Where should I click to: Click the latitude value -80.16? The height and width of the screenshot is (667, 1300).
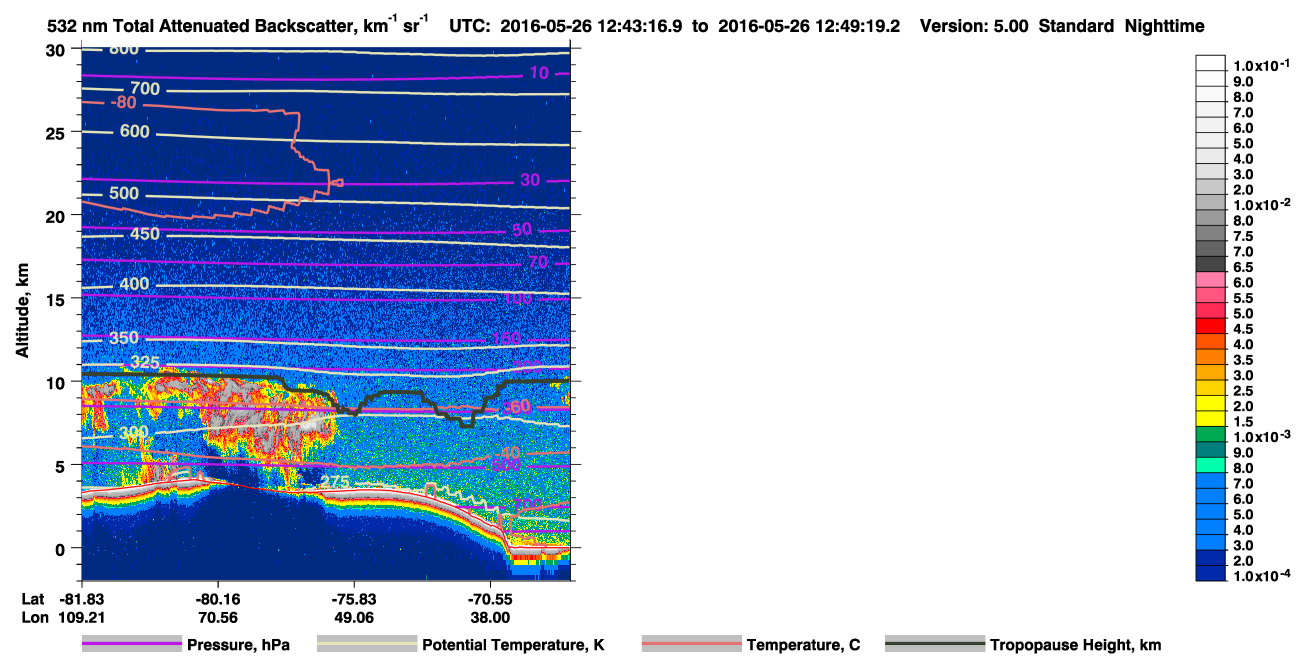point(218,599)
